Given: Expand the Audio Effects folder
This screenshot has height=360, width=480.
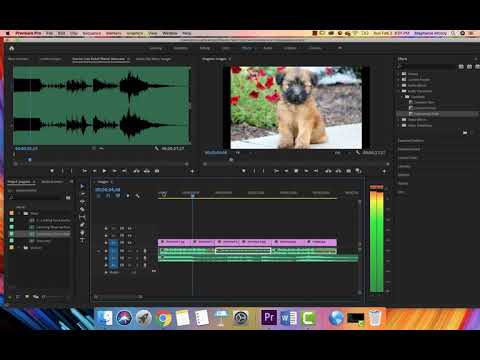Looking at the screenshot, I should pyautogui.click(x=398, y=85).
